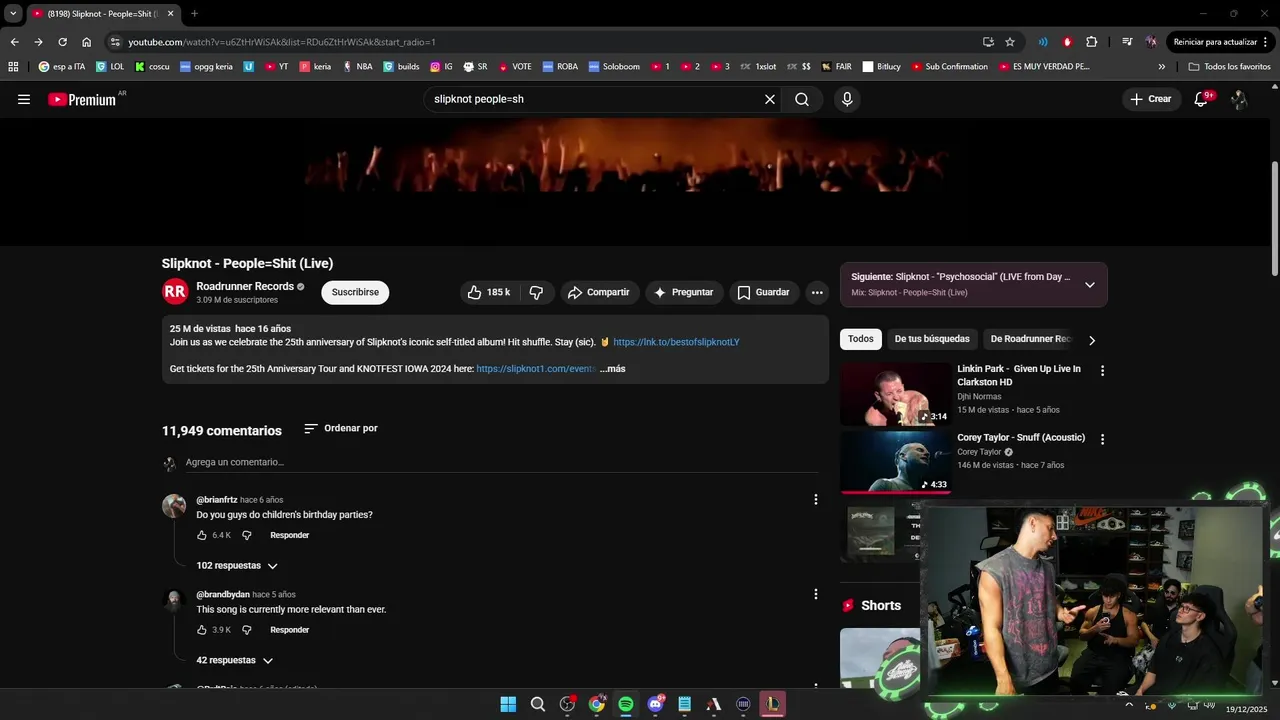1280x720 pixels.
Task: Expand 102 respuestas replies
Action: pyautogui.click(x=237, y=566)
